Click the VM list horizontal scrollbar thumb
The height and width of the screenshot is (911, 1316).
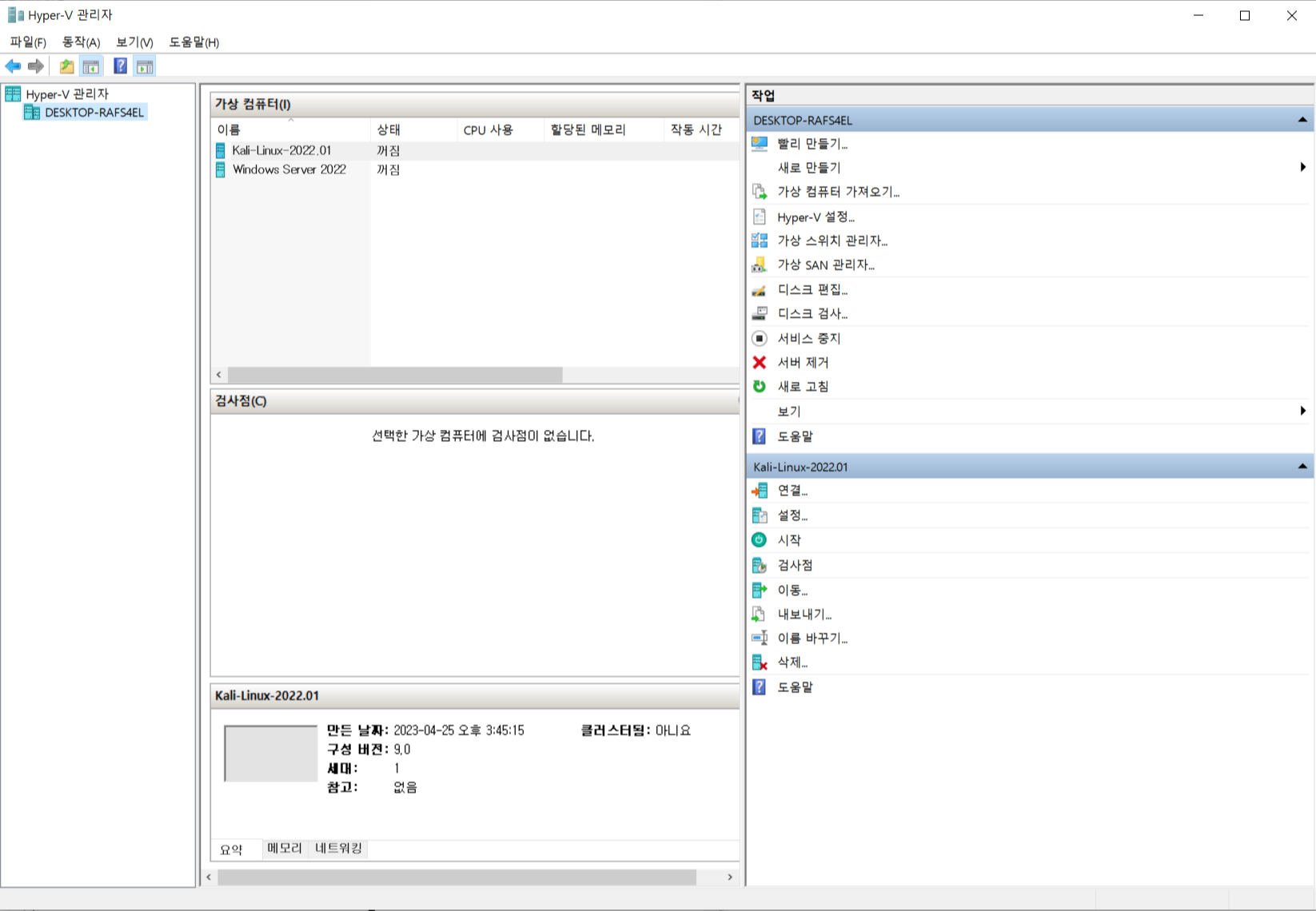click(x=395, y=375)
